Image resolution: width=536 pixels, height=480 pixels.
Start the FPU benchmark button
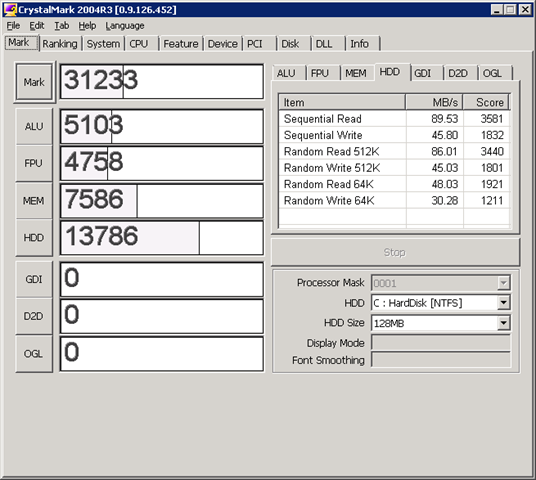tap(34, 163)
